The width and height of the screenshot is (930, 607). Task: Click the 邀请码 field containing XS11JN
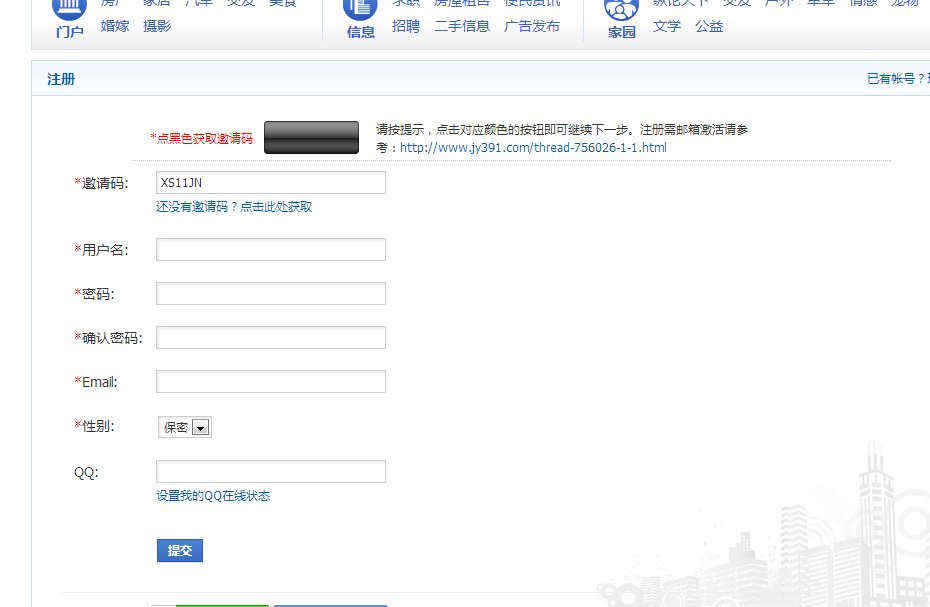[270, 183]
